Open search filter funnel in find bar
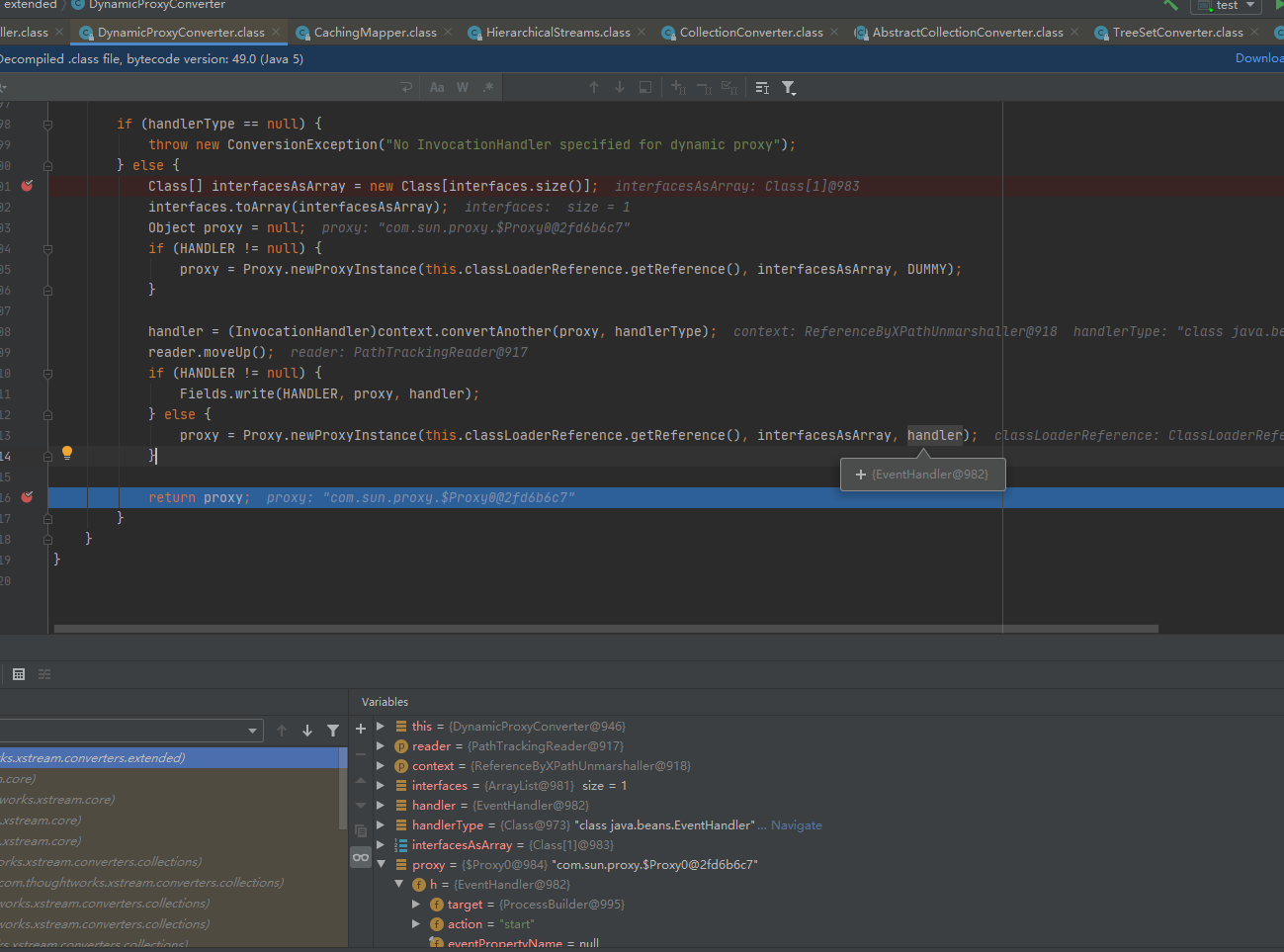Image resolution: width=1284 pixels, height=952 pixels. pos(789,88)
